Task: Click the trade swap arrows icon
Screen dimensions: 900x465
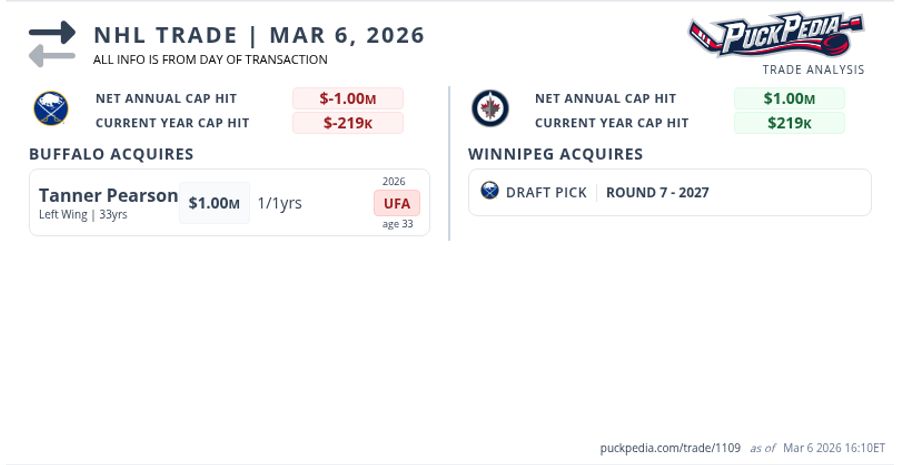Action: 52,44
